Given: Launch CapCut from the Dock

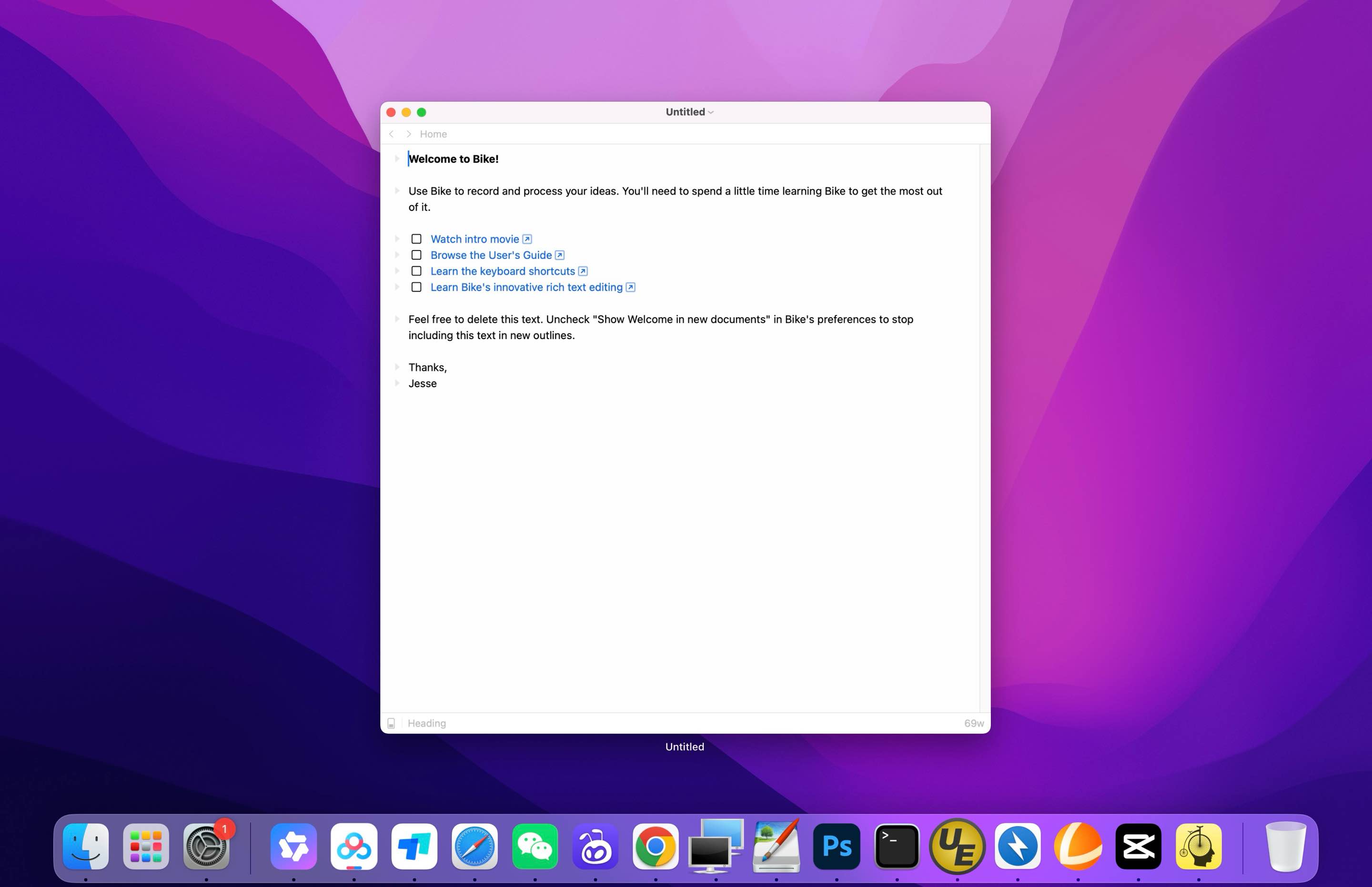Looking at the screenshot, I should coord(1139,847).
